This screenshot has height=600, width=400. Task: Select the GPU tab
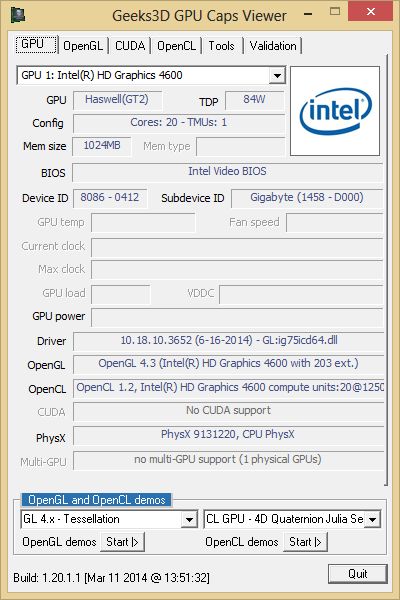point(36,44)
